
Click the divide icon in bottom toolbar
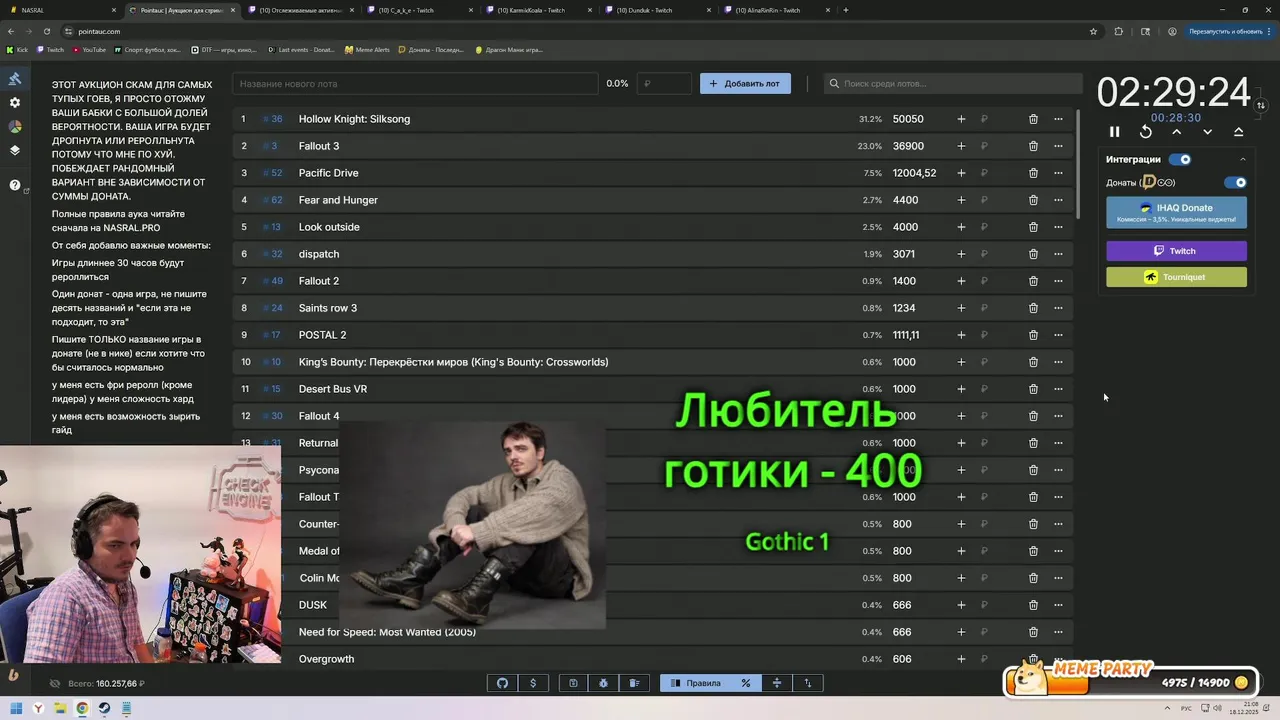(x=777, y=683)
